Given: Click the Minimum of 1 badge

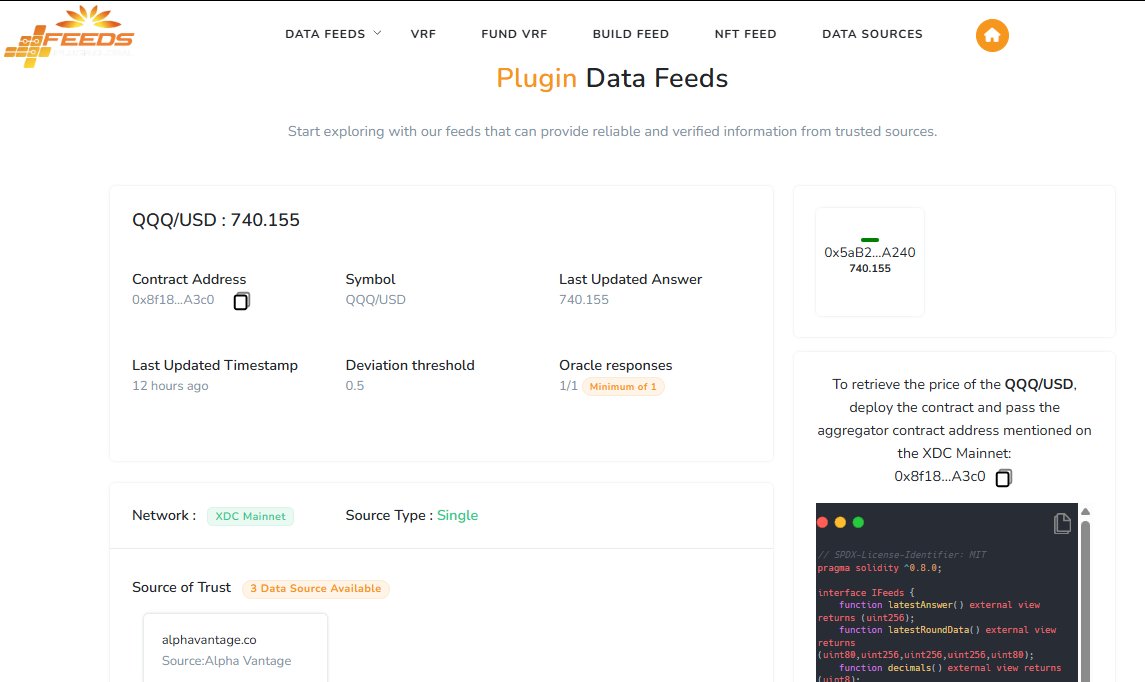Looking at the screenshot, I should tap(623, 386).
